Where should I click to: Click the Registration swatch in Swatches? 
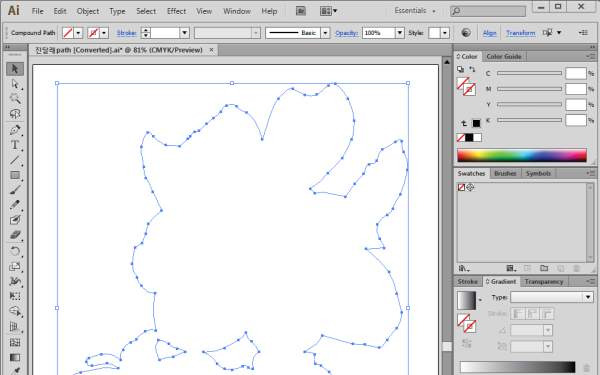pyautogui.click(x=471, y=187)
